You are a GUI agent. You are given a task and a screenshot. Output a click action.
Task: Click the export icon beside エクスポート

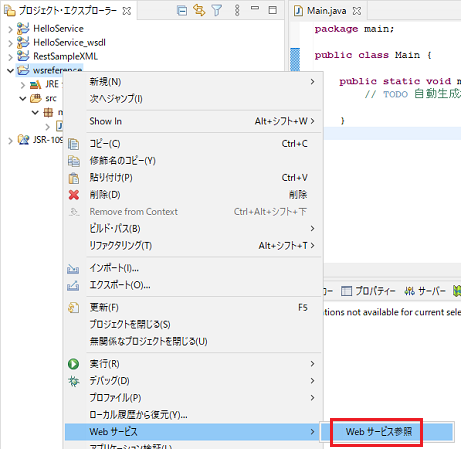tap(73, 286)
